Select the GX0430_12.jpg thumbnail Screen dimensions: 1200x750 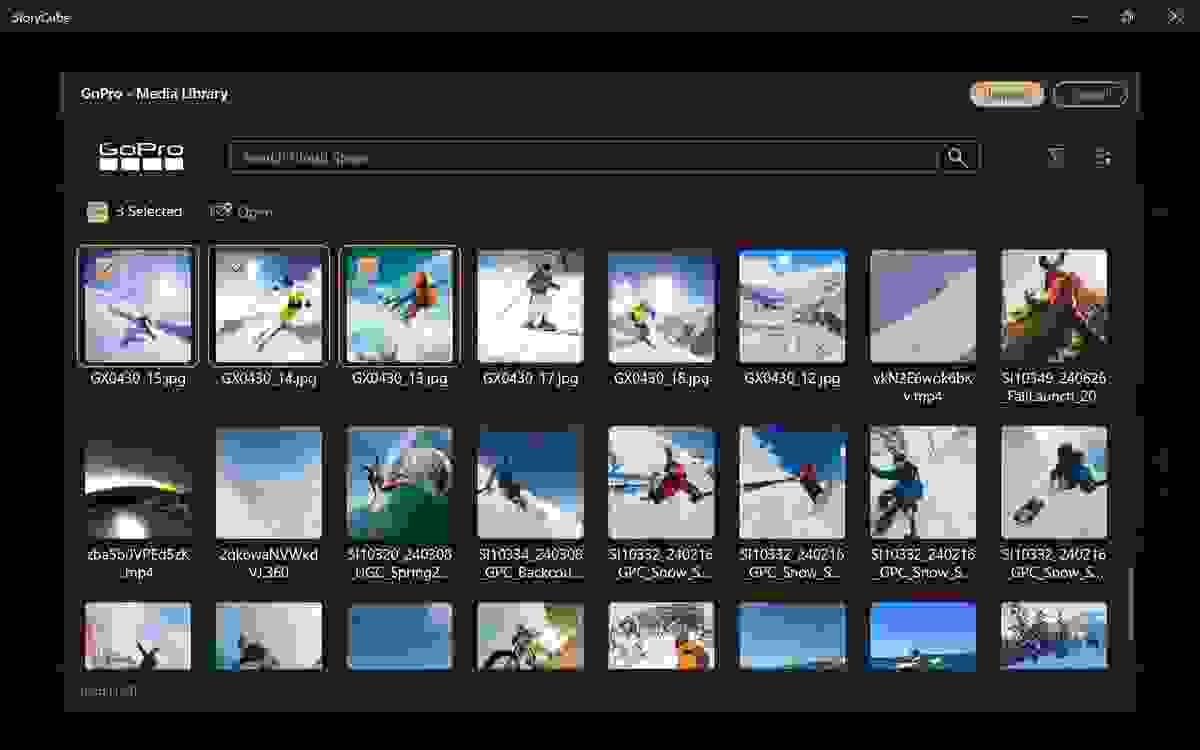[792, 306]
